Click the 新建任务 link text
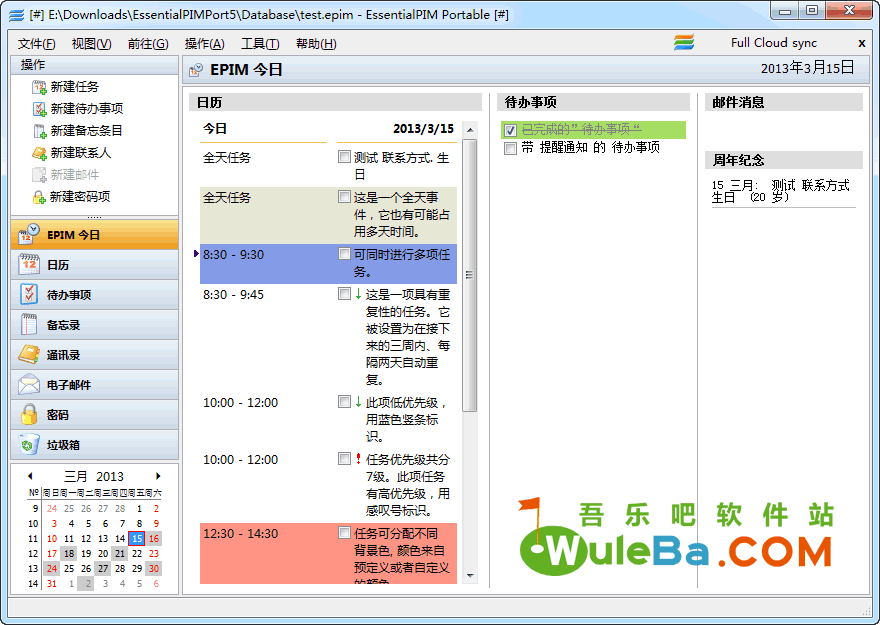Screen dimensions: 880x625 tap(75, 87)
